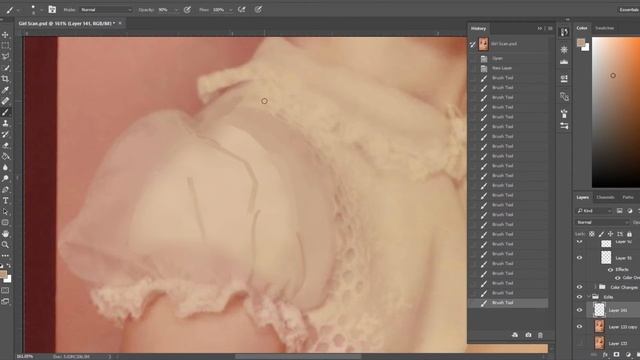Toggle pressure for opacity icon
640x360 pixels.
[187, 9]
